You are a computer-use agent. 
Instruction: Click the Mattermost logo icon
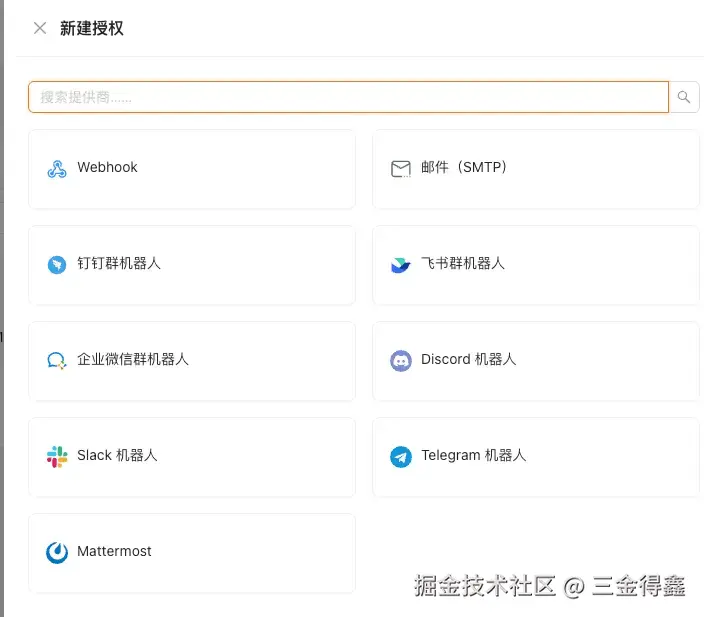click(x=57, y=552)
